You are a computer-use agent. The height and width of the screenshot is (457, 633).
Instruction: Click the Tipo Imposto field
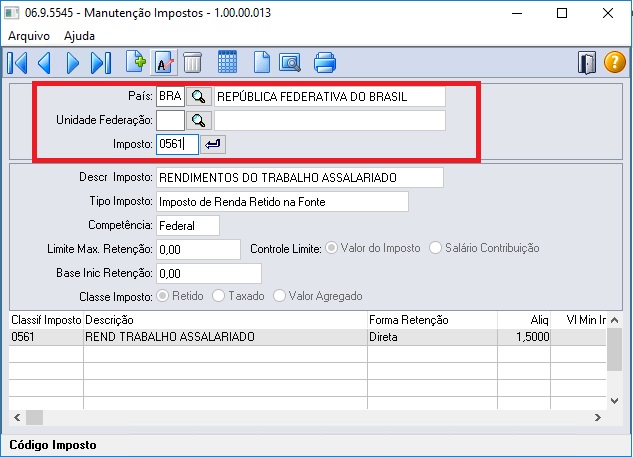click(282, 201)
